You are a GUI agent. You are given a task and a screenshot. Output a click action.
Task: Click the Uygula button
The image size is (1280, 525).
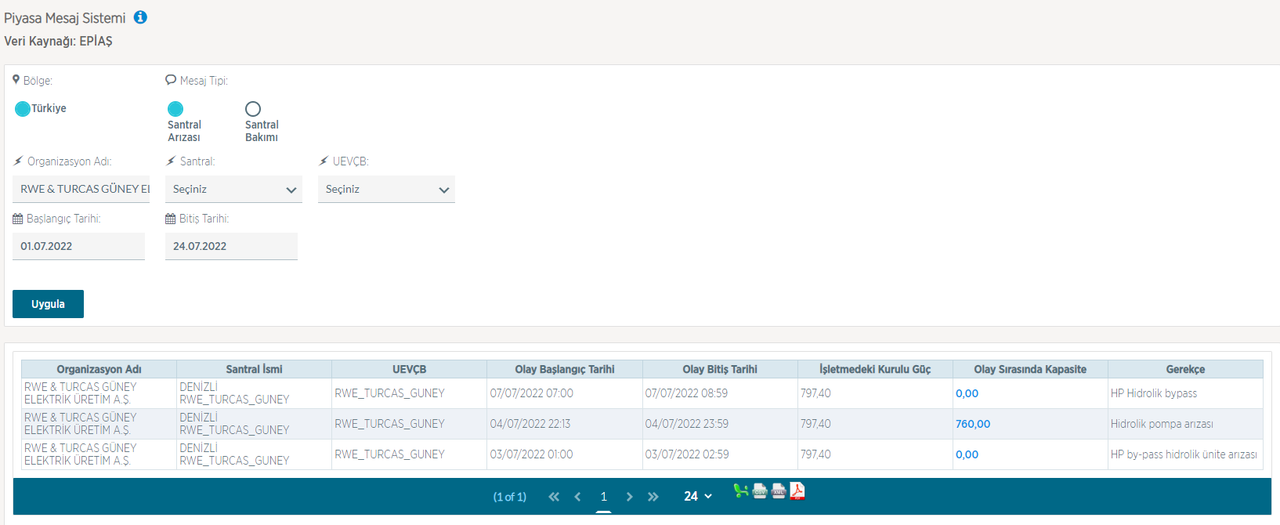48,304
